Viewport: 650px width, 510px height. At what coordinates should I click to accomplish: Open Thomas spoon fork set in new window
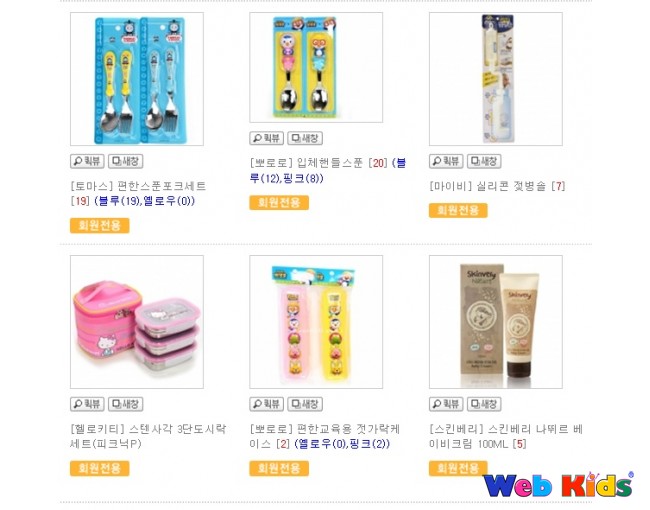tap(126, 161)
